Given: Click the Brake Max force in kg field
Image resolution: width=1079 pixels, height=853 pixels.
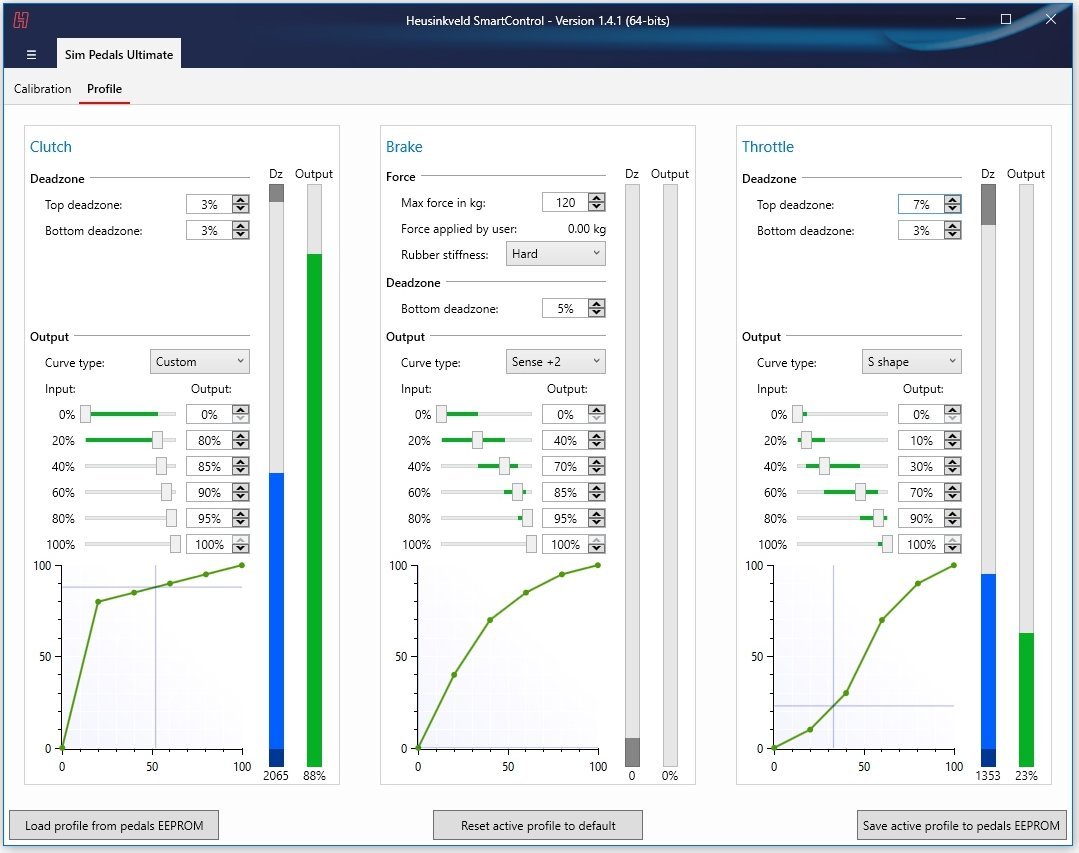Looking at the screenshot, I should [x=565, y=203].
